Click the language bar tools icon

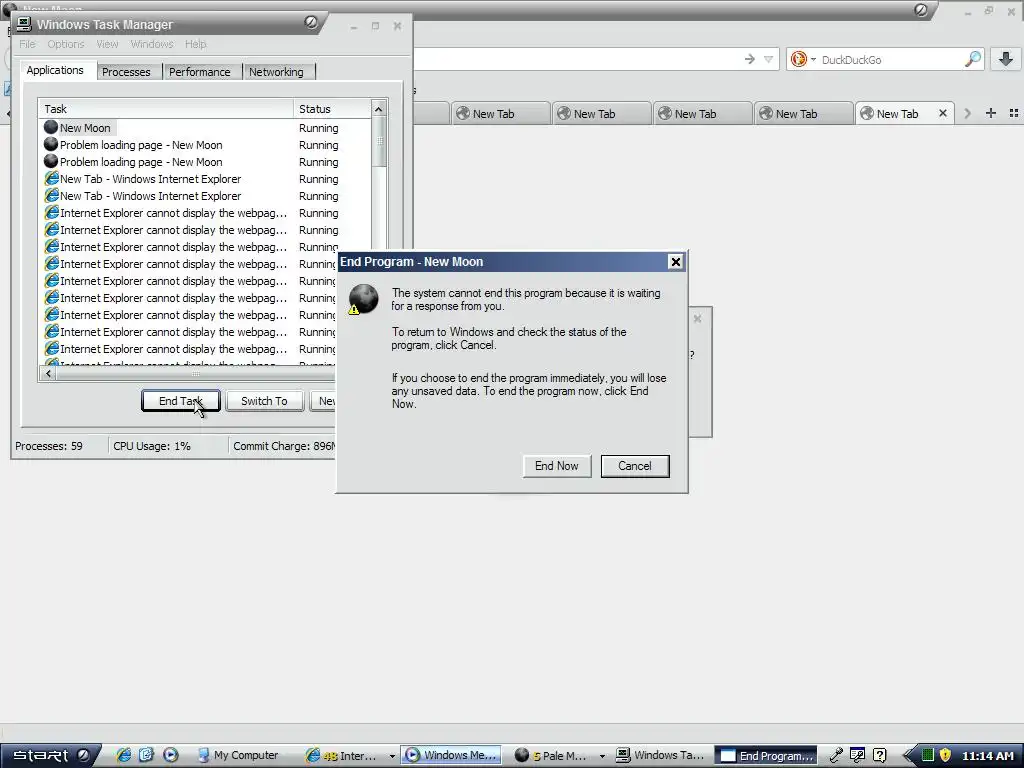(857, 756)
